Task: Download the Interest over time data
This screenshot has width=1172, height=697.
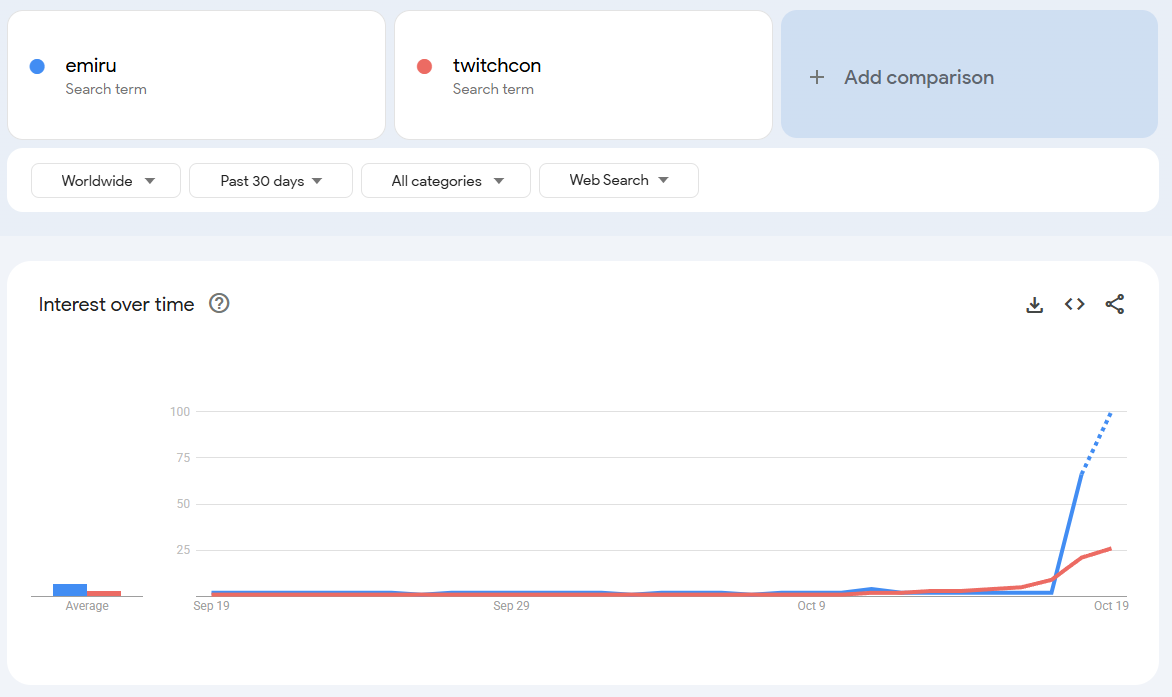Action: [x=1034, y=305]
